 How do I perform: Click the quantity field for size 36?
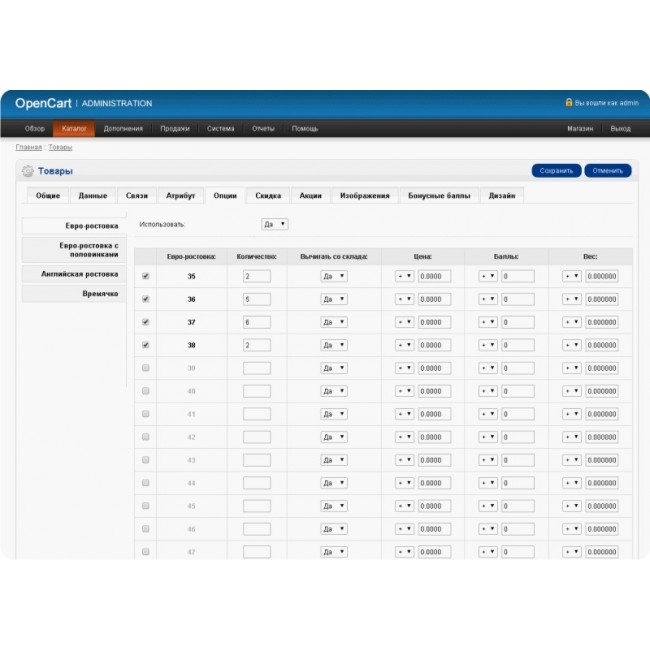pos(256,299)
